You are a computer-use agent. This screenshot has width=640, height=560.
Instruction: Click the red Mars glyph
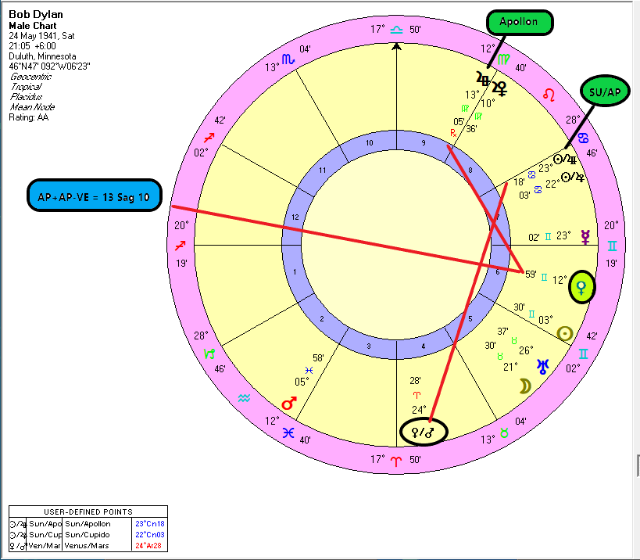[289, 403]
